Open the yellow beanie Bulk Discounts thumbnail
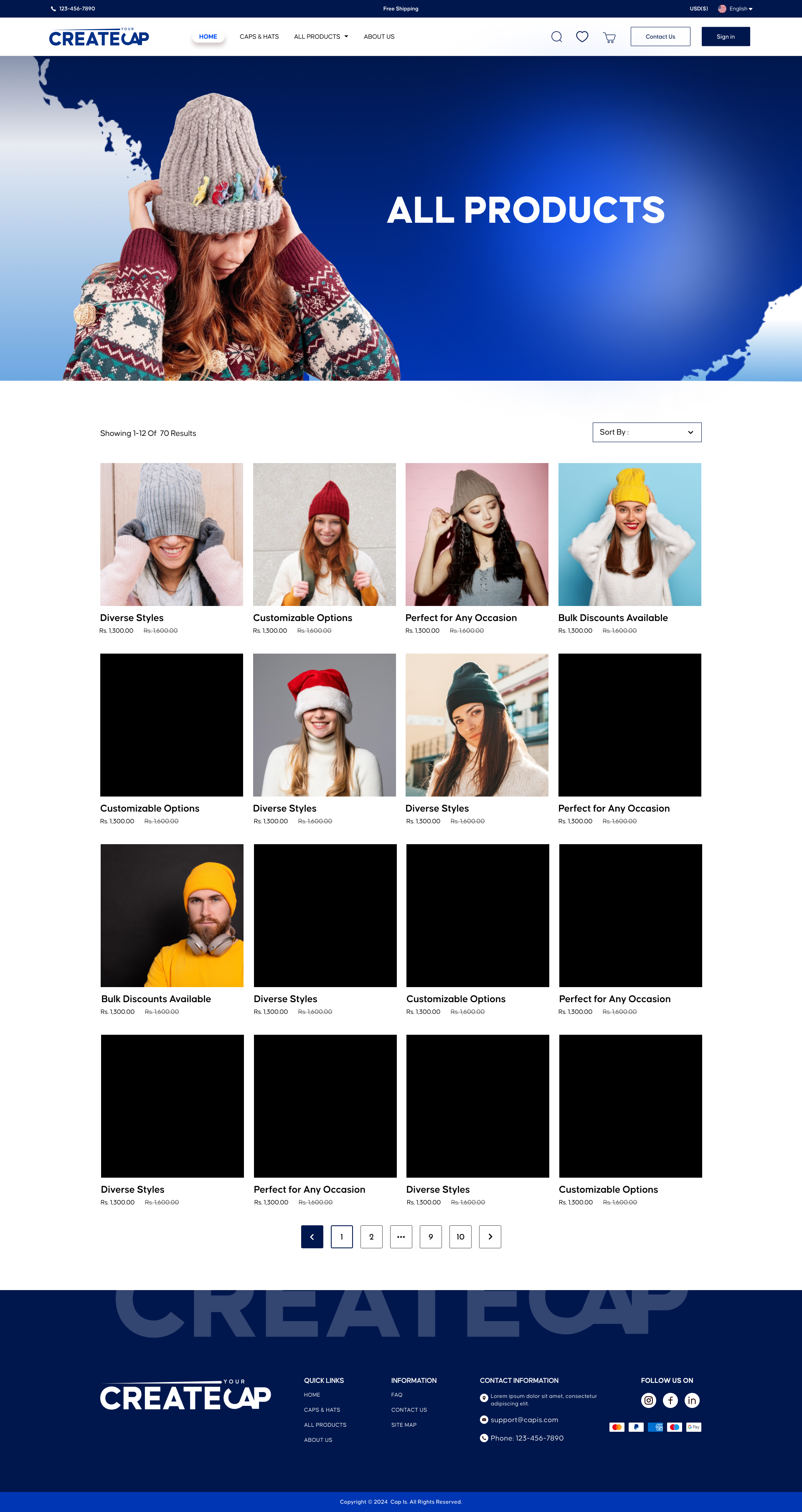This screenshot has width=802, height=1512. tap(629, 534)
